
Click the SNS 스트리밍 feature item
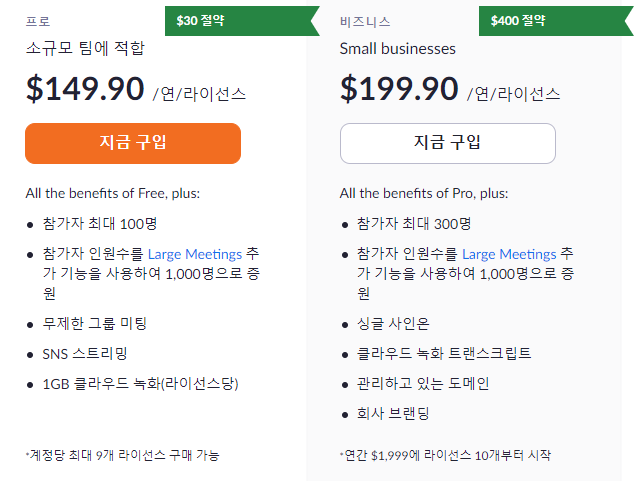(x=86, y=353)
